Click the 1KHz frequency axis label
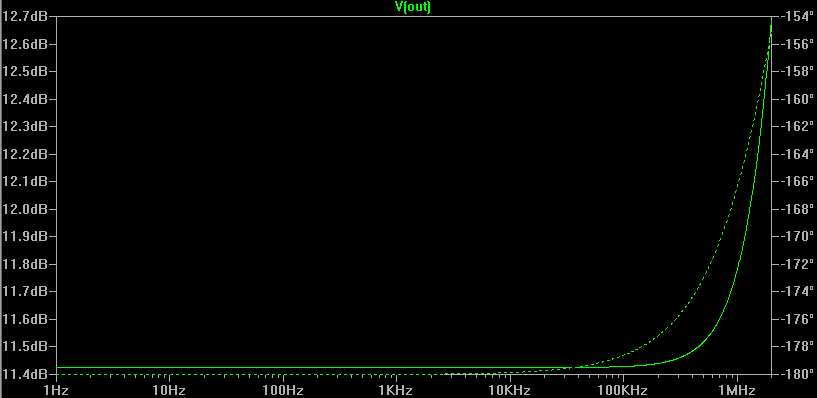 pyautogui.click(x=396, y=390)
